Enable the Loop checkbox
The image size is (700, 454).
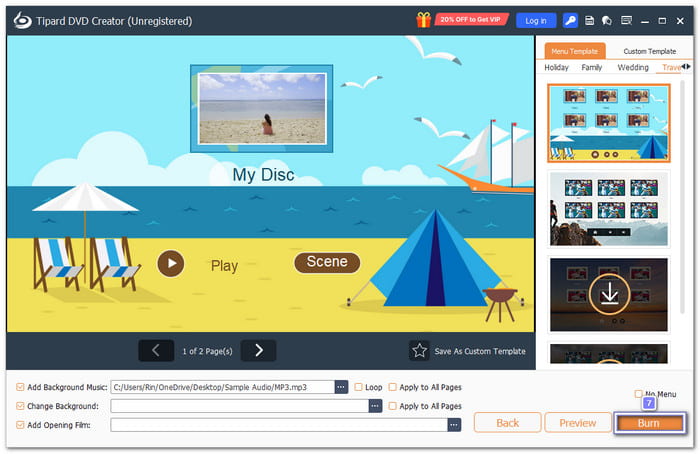[358, 387]
